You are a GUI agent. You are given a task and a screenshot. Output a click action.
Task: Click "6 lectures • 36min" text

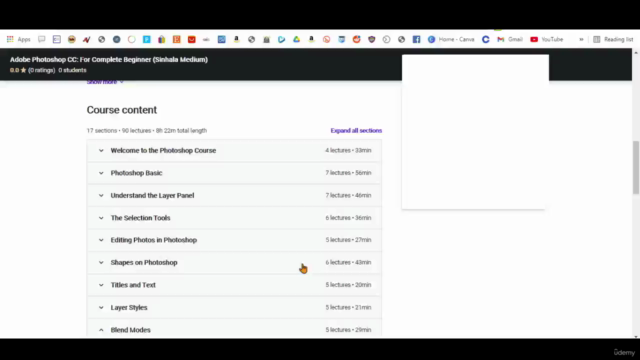click(348, 218)
